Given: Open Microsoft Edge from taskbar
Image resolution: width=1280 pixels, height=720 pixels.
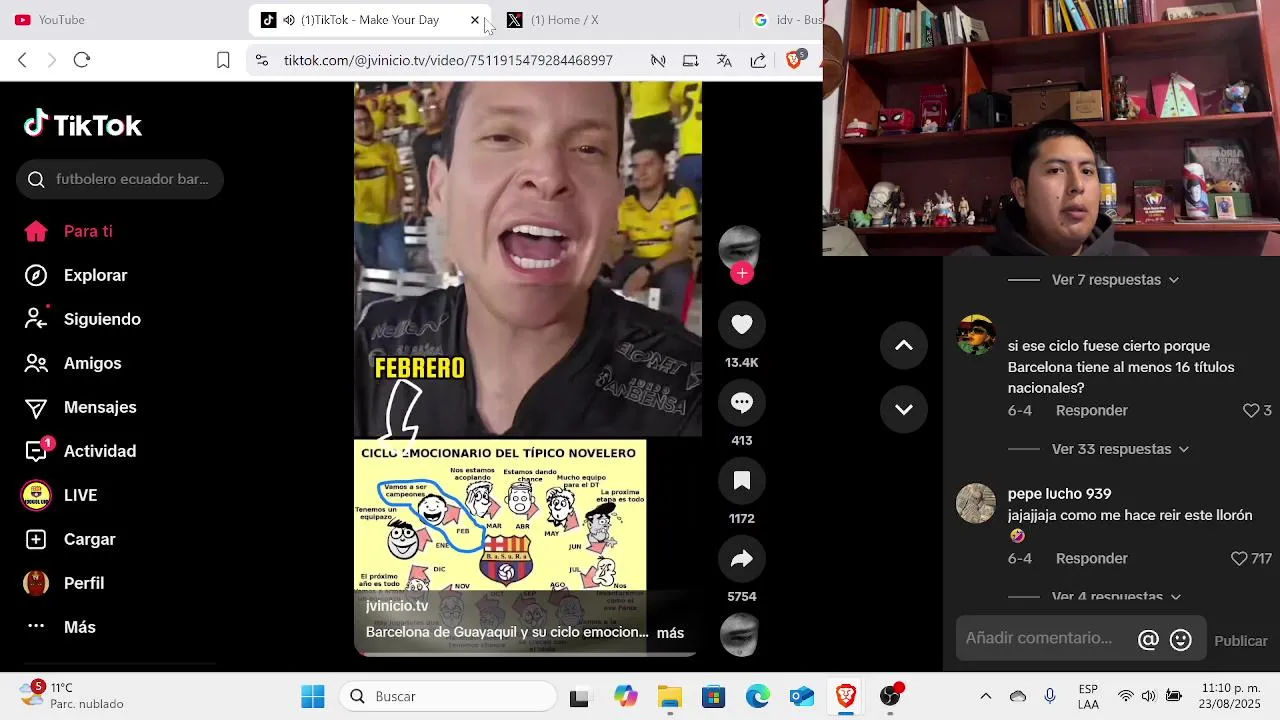Looking at the screenshot, I should 758,697.
